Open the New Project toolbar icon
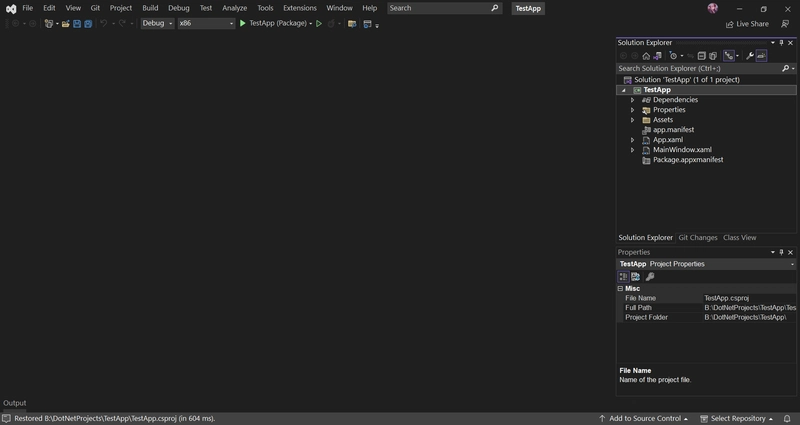800x425 pixels. [x=48, y=23]
